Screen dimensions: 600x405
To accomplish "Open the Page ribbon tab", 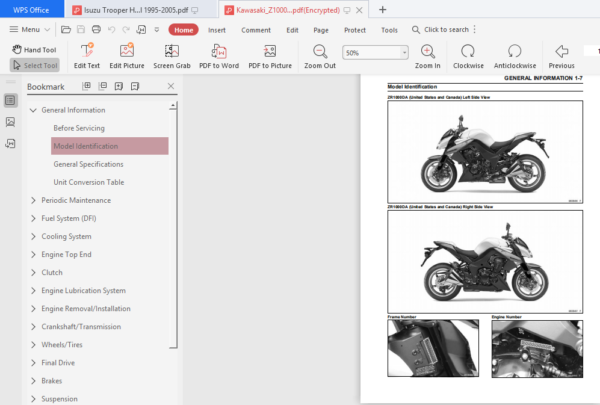I will (x=321, y=30).
